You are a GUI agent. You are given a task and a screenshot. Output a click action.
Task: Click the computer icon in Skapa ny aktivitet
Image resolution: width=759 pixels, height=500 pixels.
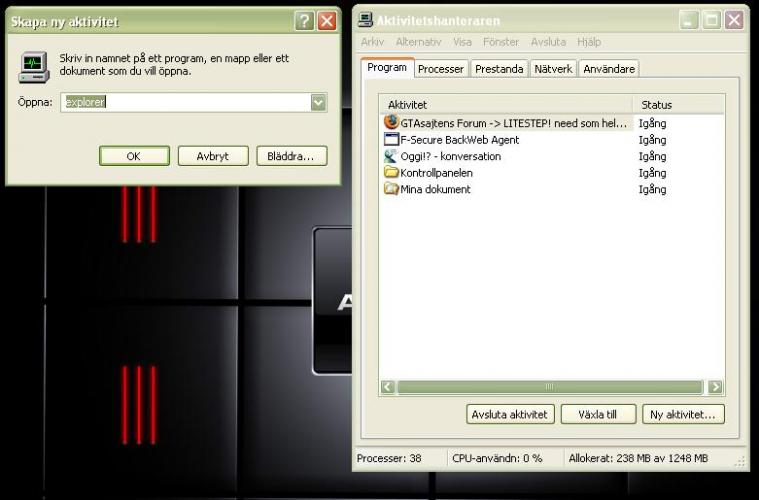pos(34,67)
